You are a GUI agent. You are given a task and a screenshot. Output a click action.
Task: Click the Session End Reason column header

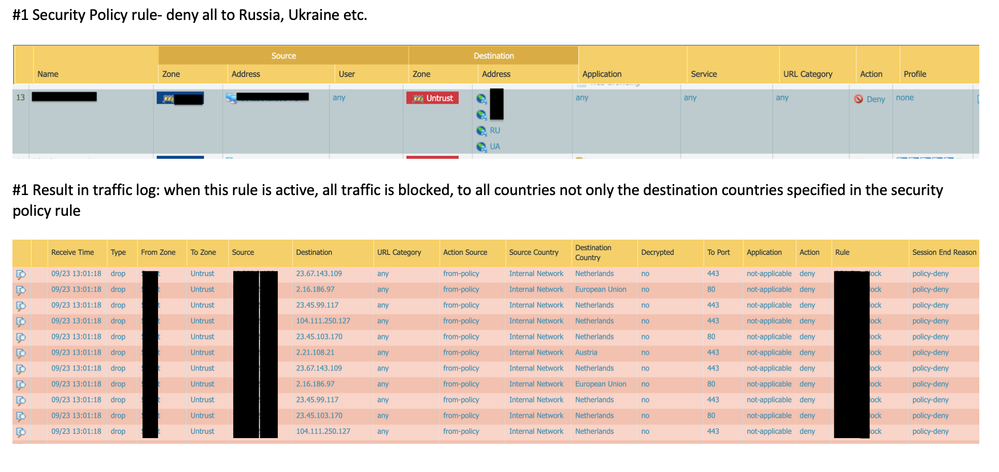click(944, 252)
